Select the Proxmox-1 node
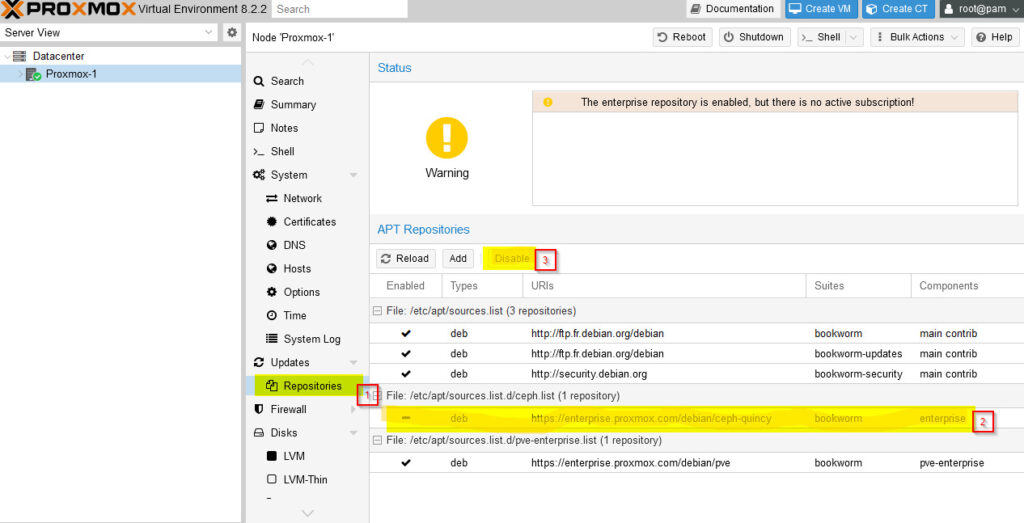1024x523 pixels. point(71,74)
